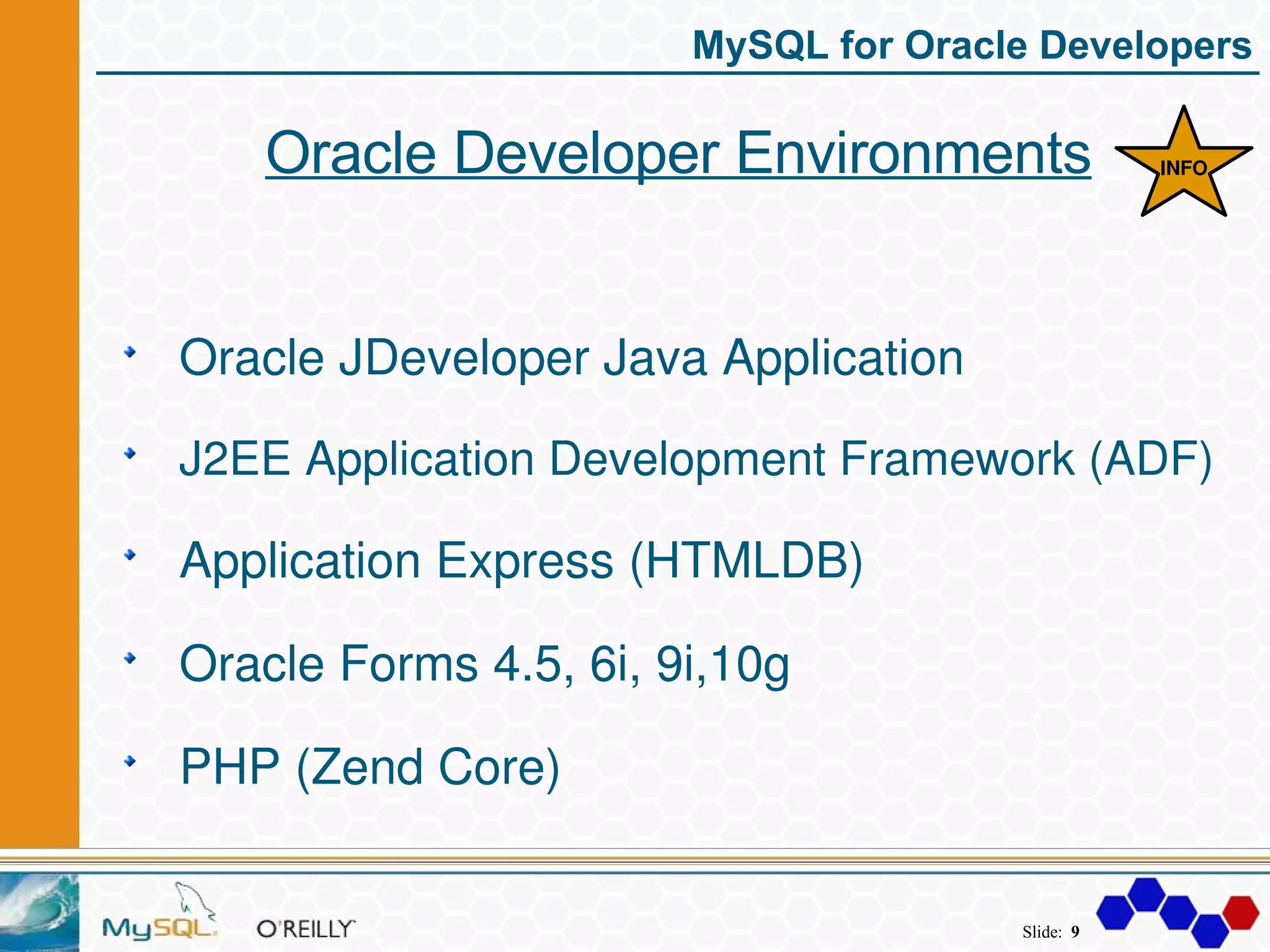The width and height of the screenshot is (1270, 952).
Task: Click the MySQL dolphin logo
Action: click(x=160, y=912)
